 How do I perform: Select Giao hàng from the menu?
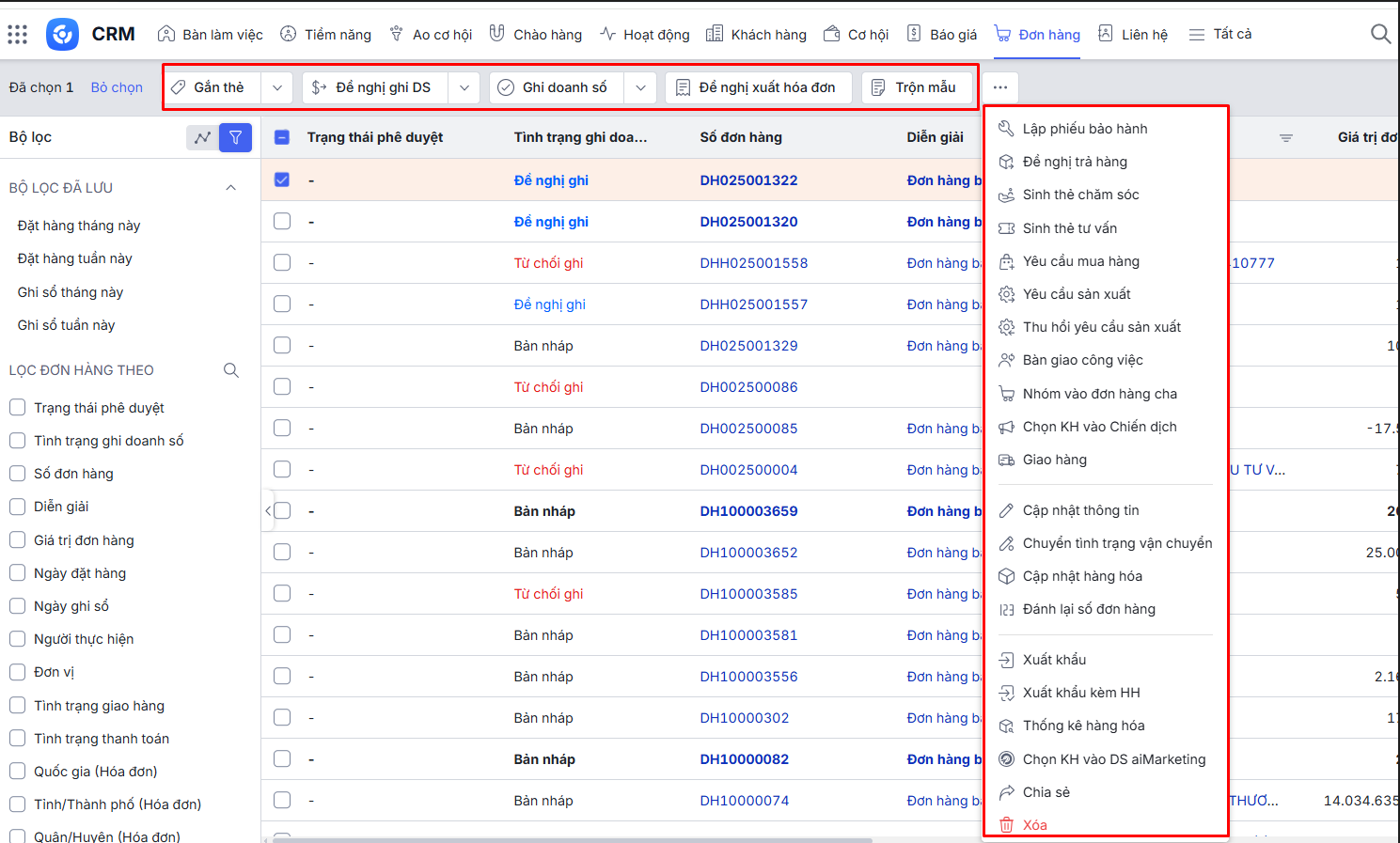coord(1054,460)
